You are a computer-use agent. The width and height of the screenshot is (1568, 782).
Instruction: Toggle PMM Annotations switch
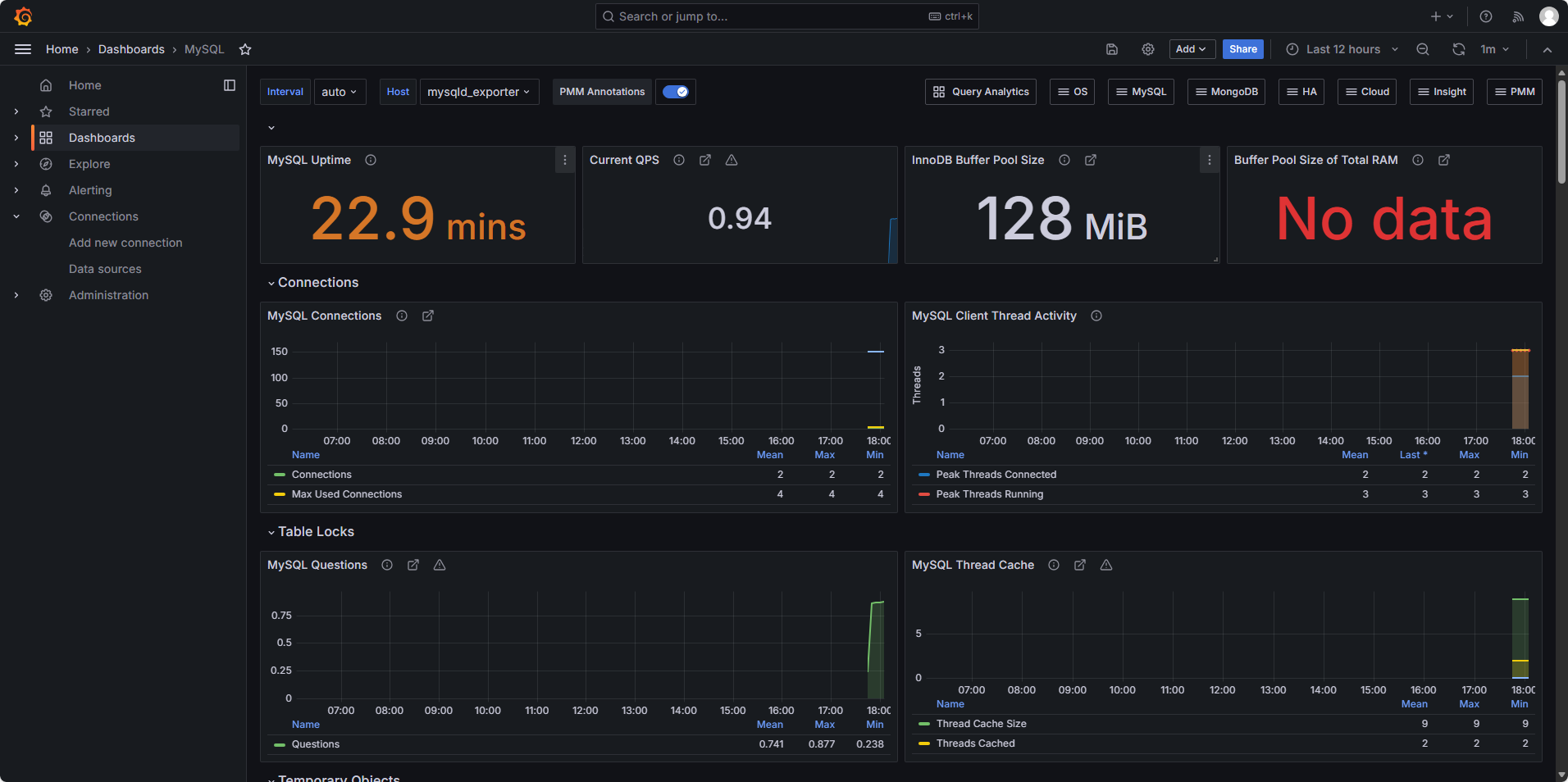point(676,92)
